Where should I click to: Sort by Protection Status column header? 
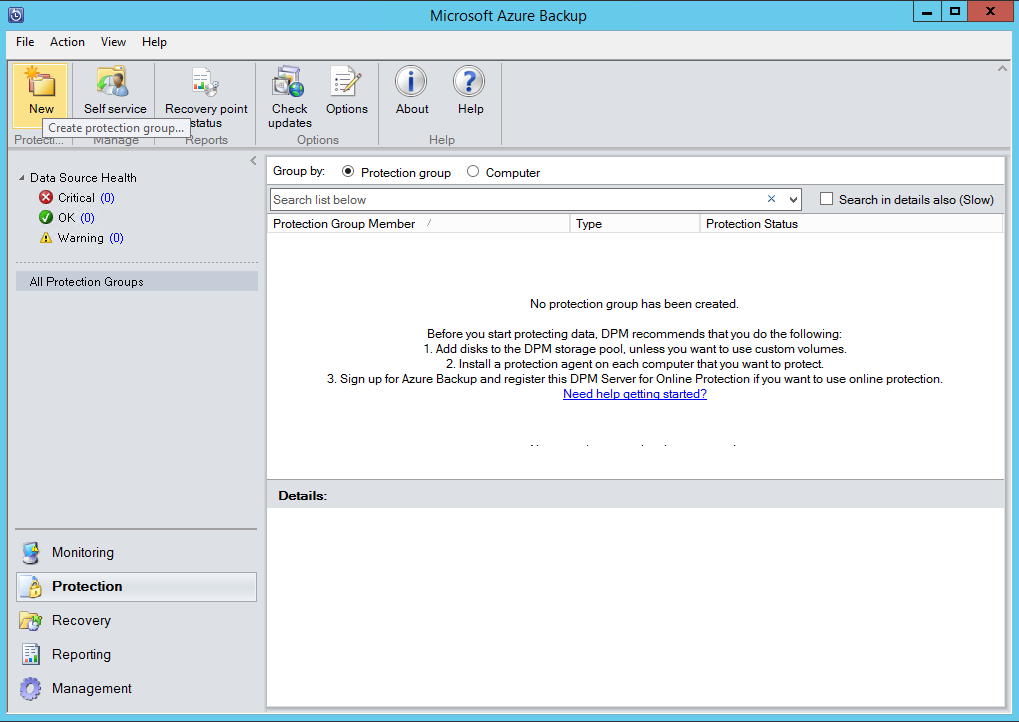tap(751, 224)
